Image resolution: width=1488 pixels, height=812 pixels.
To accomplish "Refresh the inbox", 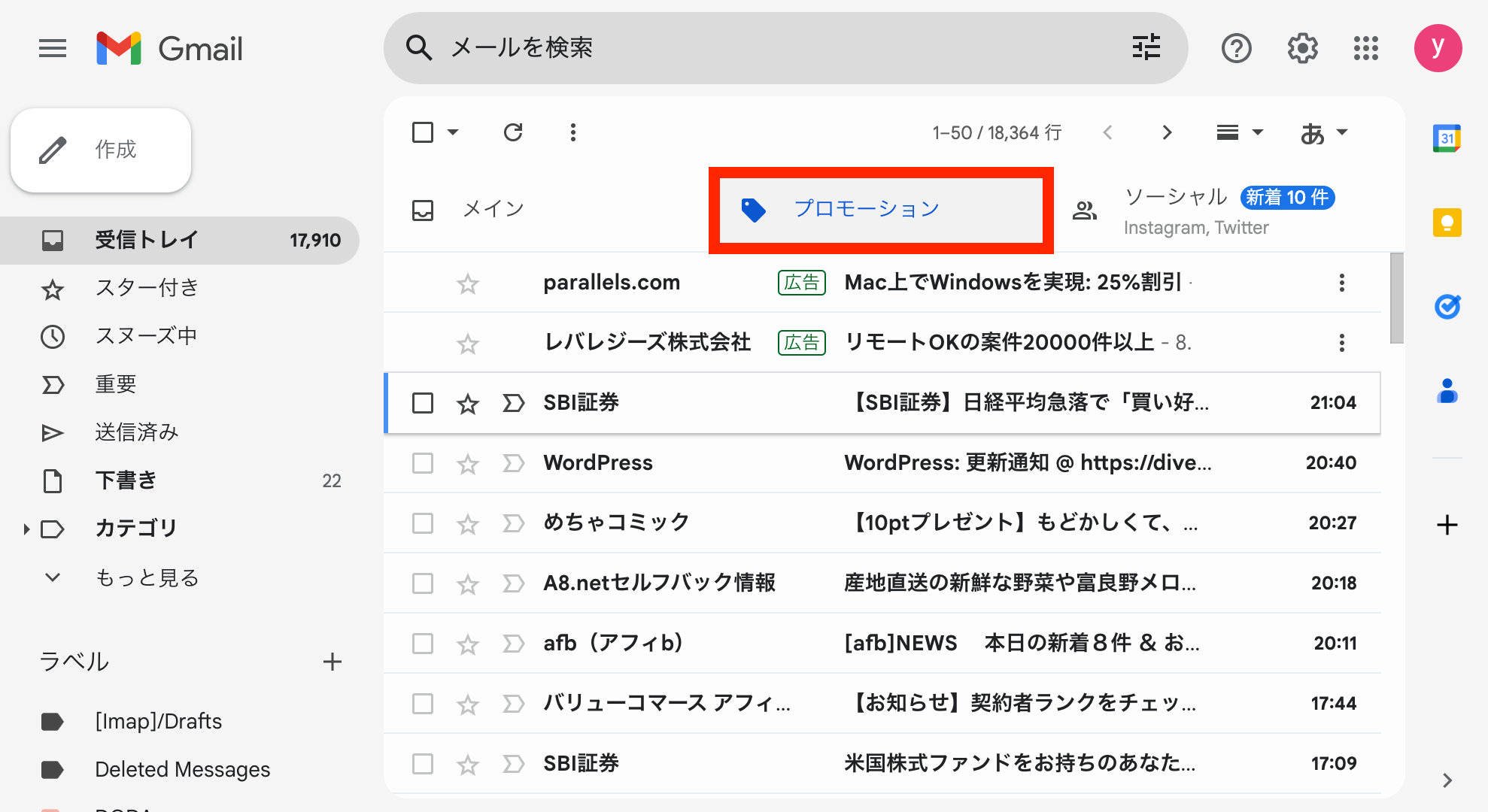I will [x=513, y=132].
